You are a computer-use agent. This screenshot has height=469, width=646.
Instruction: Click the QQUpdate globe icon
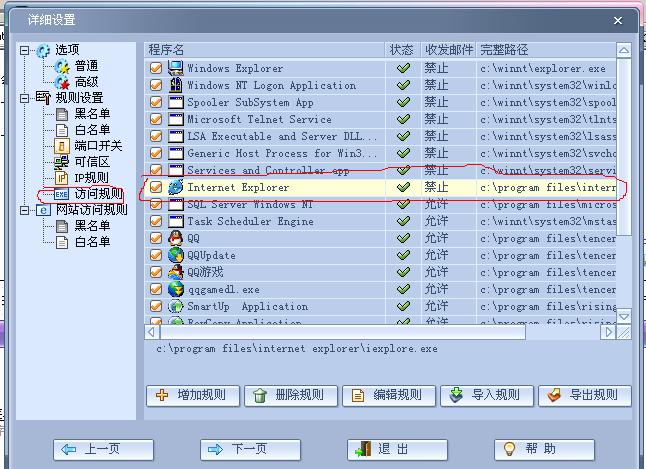(x=176, y=255)
